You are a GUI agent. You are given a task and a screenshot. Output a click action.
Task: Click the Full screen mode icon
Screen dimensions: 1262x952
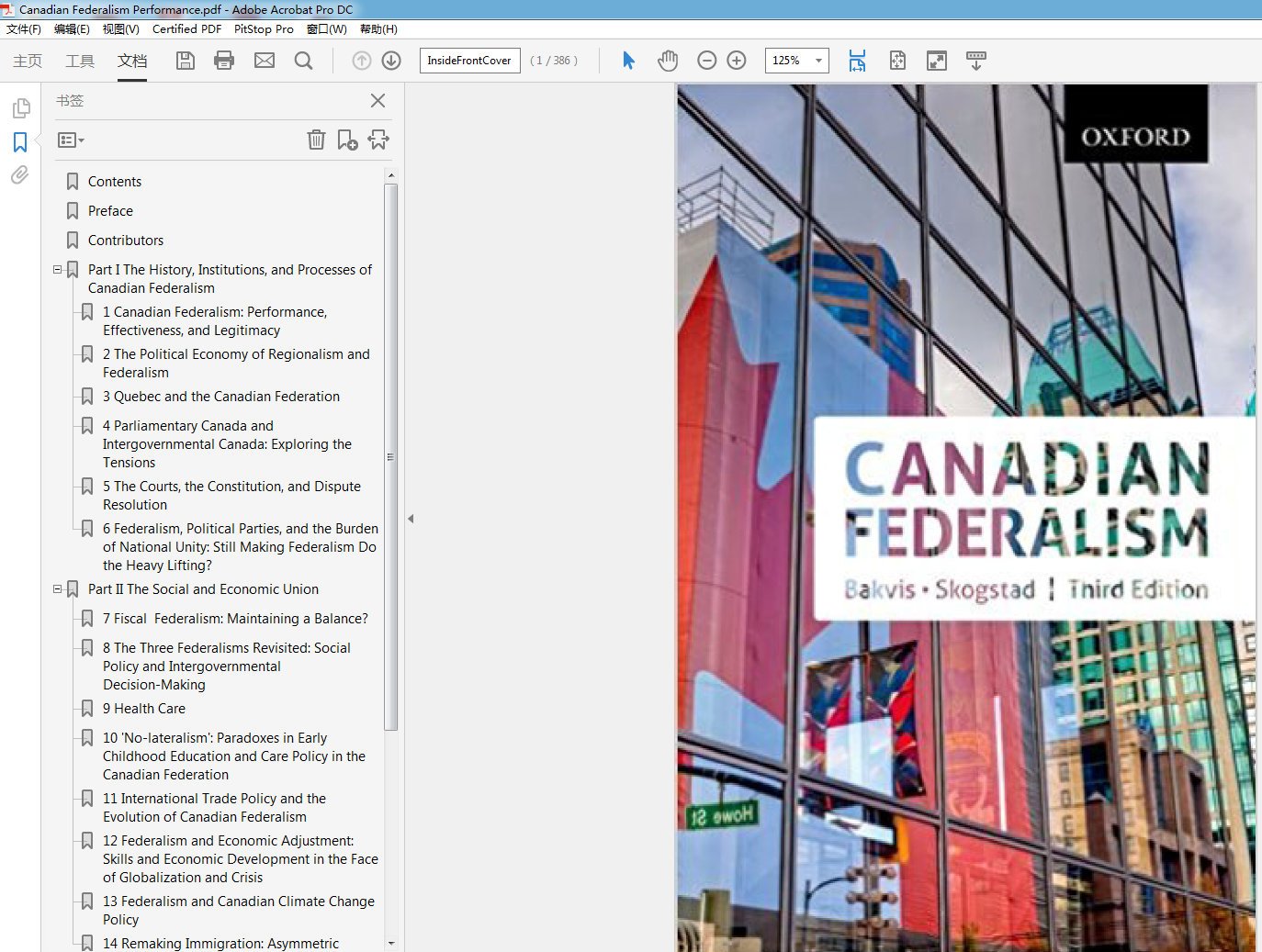pos(937,61)
